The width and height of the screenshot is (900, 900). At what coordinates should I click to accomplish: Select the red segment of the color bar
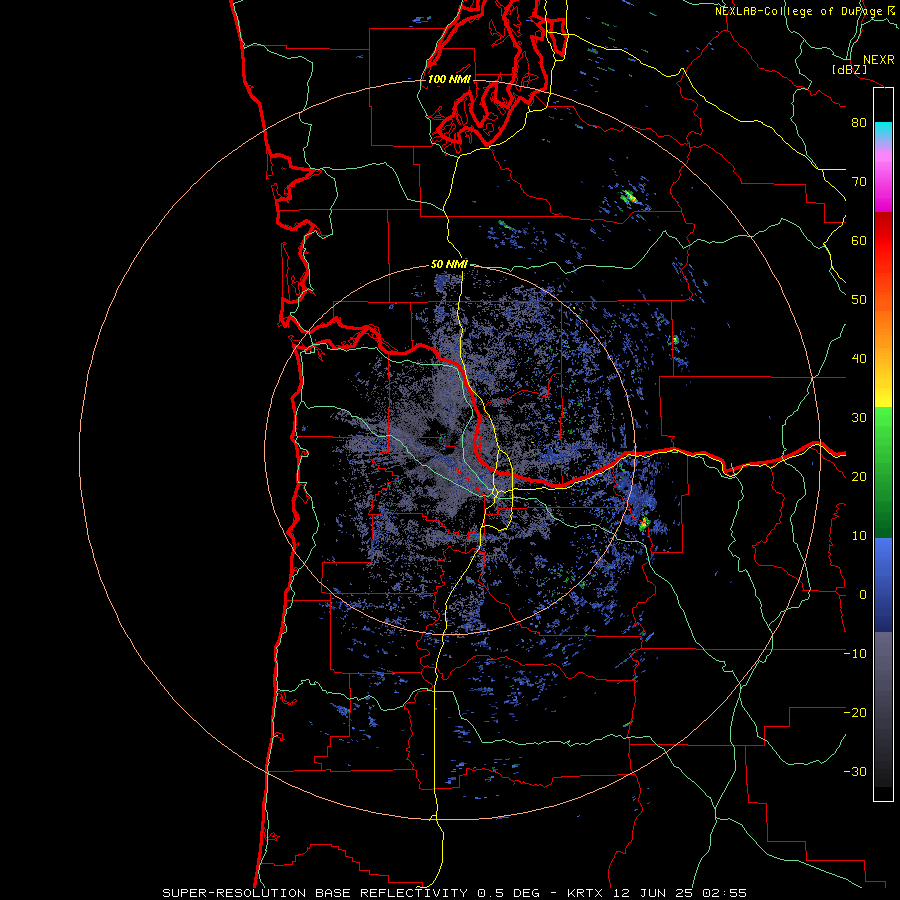(883, 241)
